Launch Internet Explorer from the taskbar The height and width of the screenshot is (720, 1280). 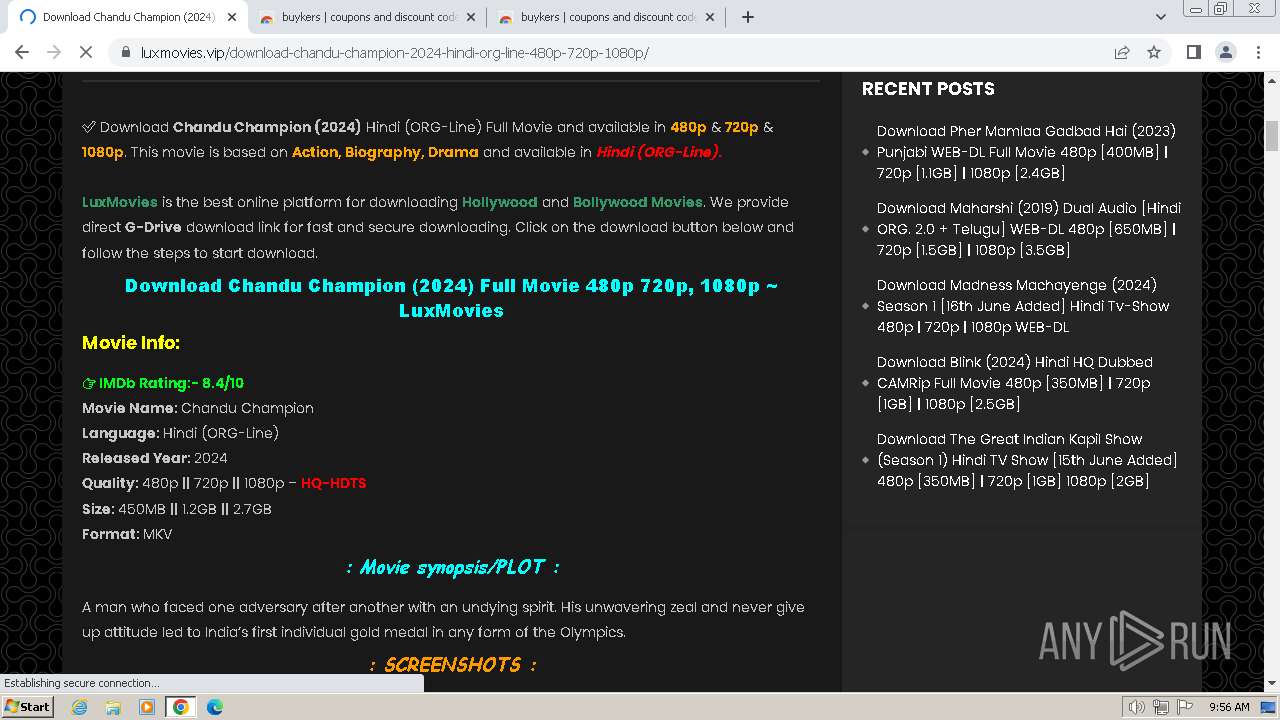coord(80,707)
